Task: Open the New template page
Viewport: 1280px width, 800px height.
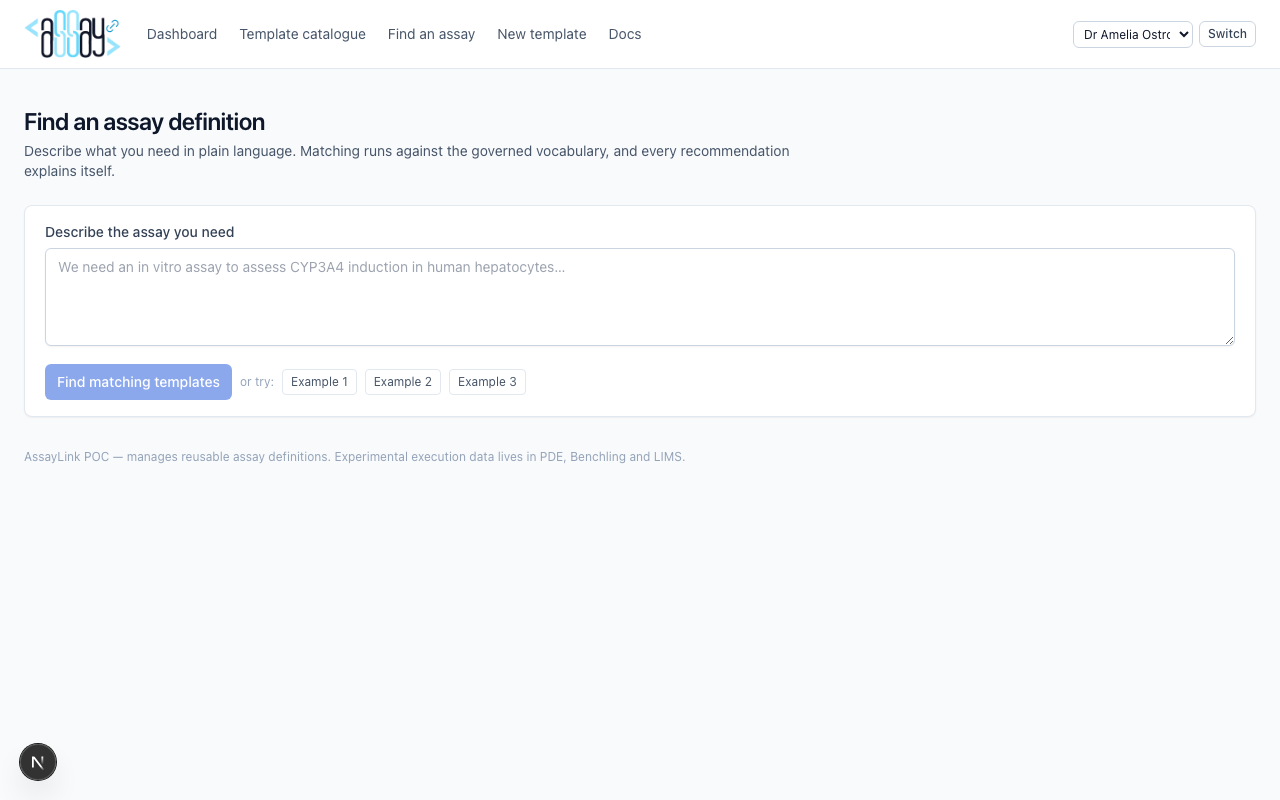Action: pyautogui.click(x=542, y=34)
